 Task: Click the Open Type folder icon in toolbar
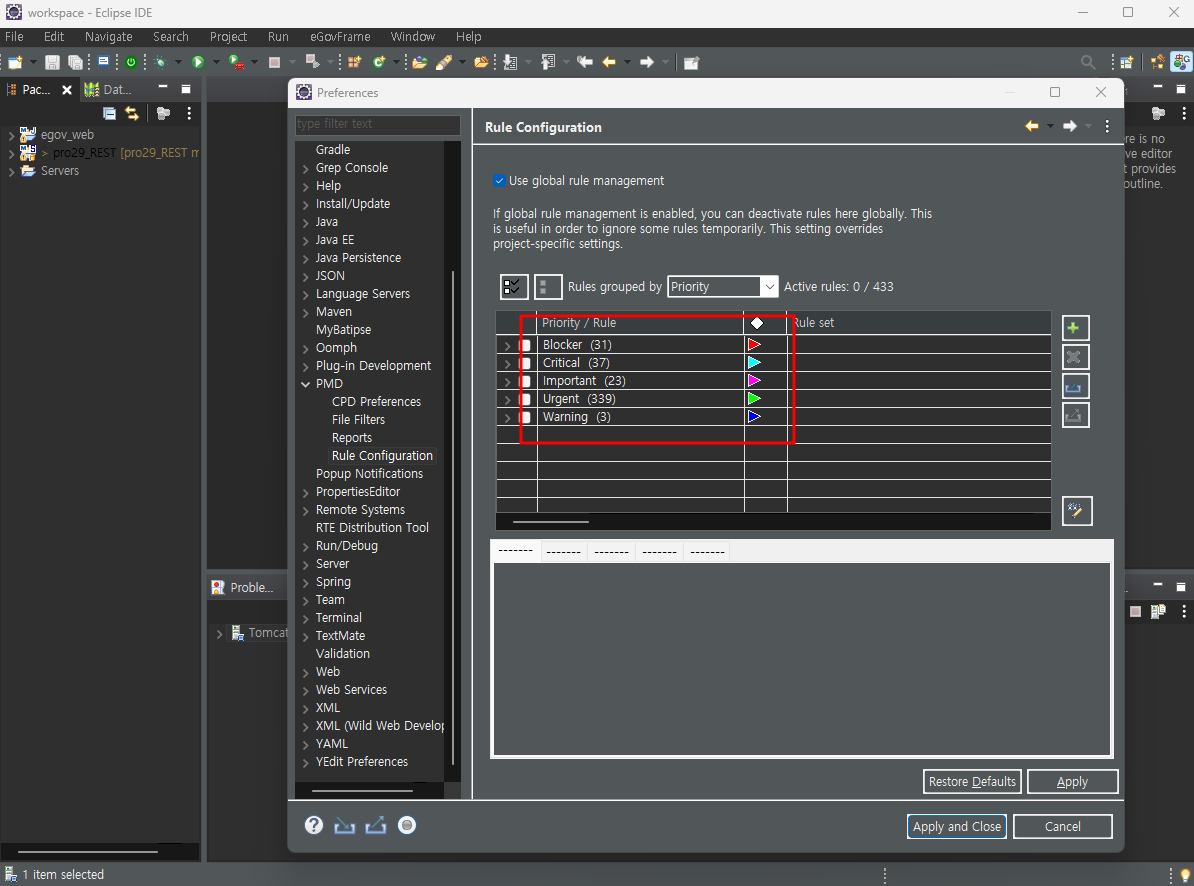click(420, 62)
